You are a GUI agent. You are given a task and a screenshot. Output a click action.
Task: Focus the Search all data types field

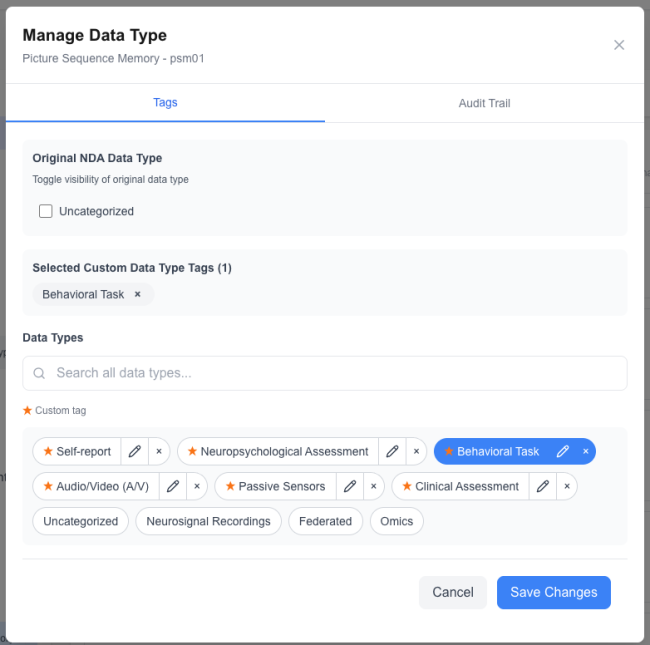(x=325, y=373)
